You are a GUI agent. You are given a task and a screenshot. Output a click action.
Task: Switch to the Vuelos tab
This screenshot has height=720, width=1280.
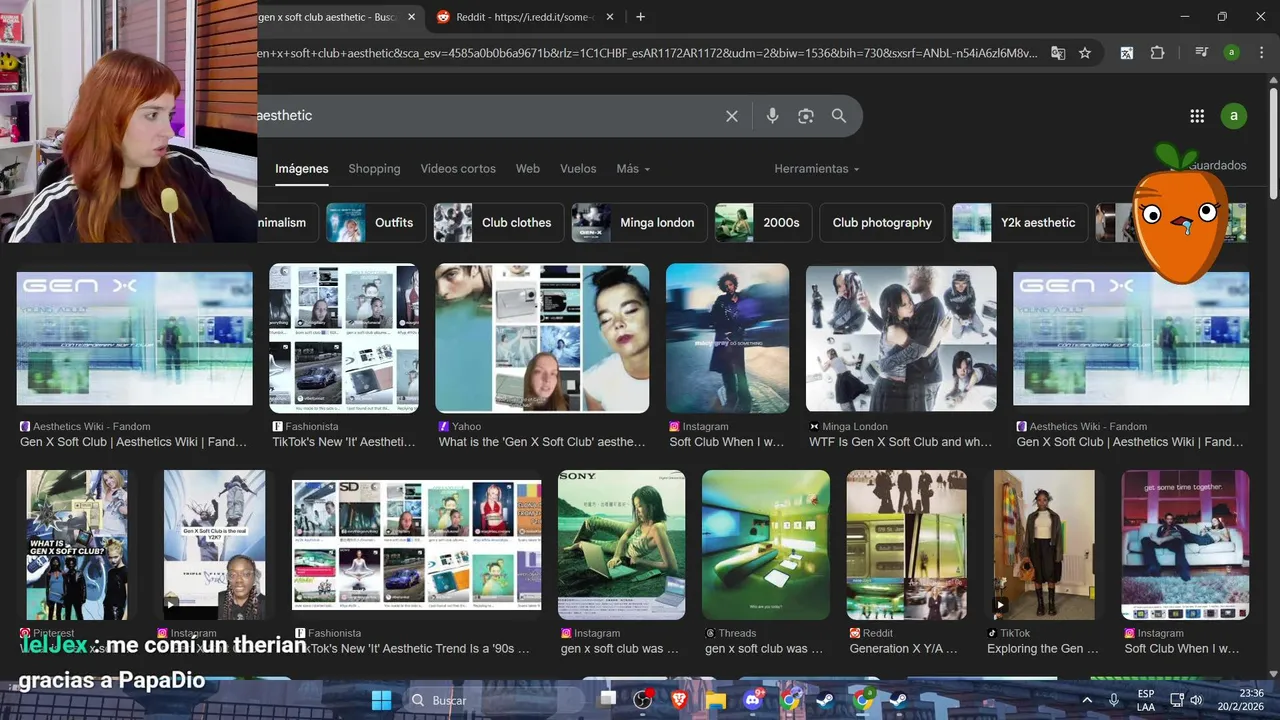click(578, 169)
